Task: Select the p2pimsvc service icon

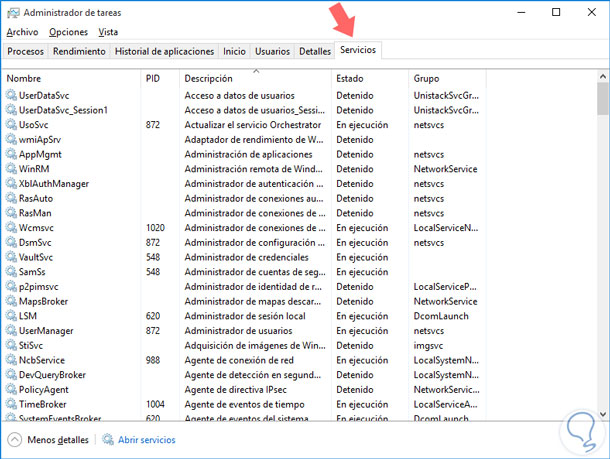Action: (11, 286)
